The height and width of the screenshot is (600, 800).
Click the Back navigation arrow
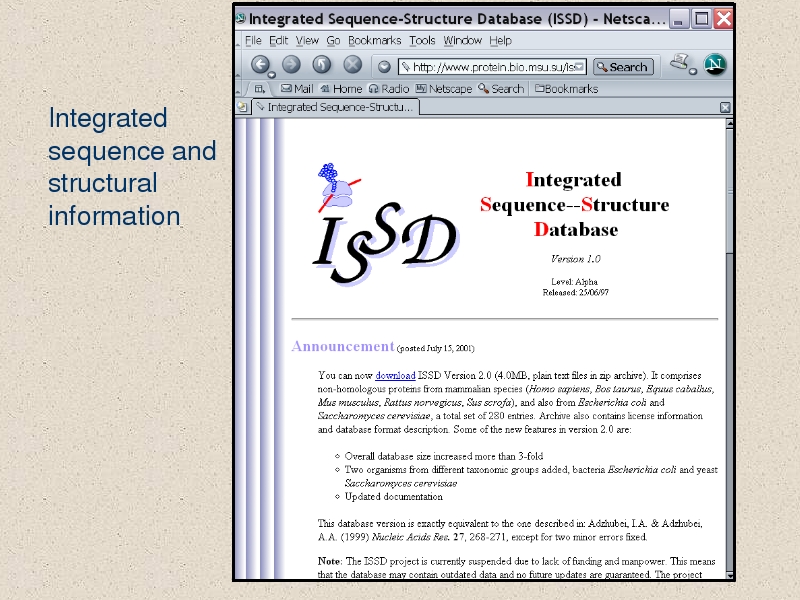260,64
